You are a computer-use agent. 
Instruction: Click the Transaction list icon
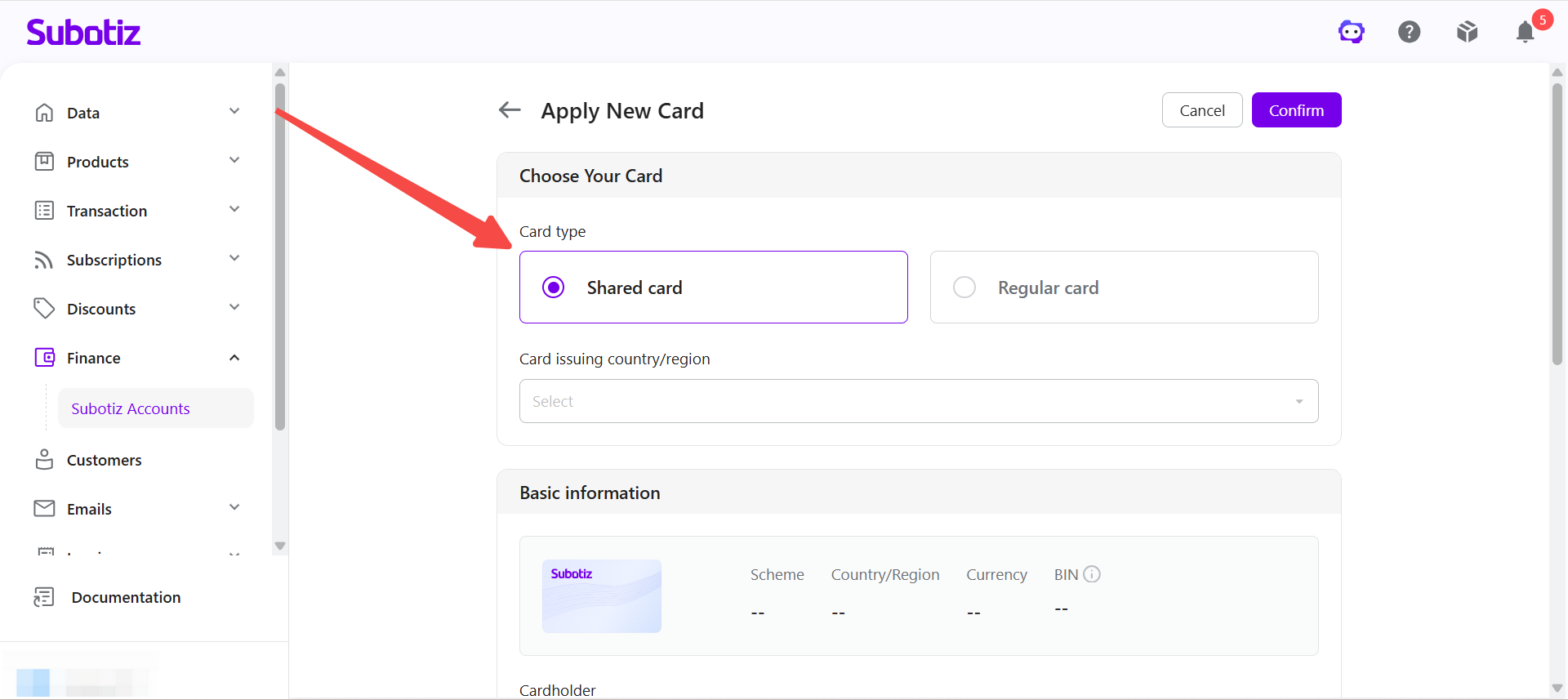click(44, 211)
